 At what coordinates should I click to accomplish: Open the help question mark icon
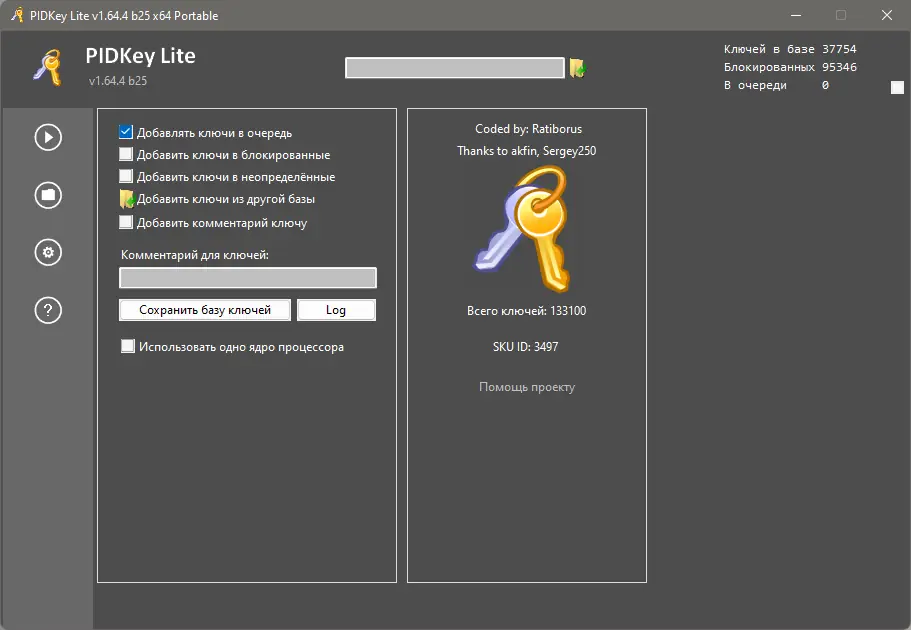point(48,310)
